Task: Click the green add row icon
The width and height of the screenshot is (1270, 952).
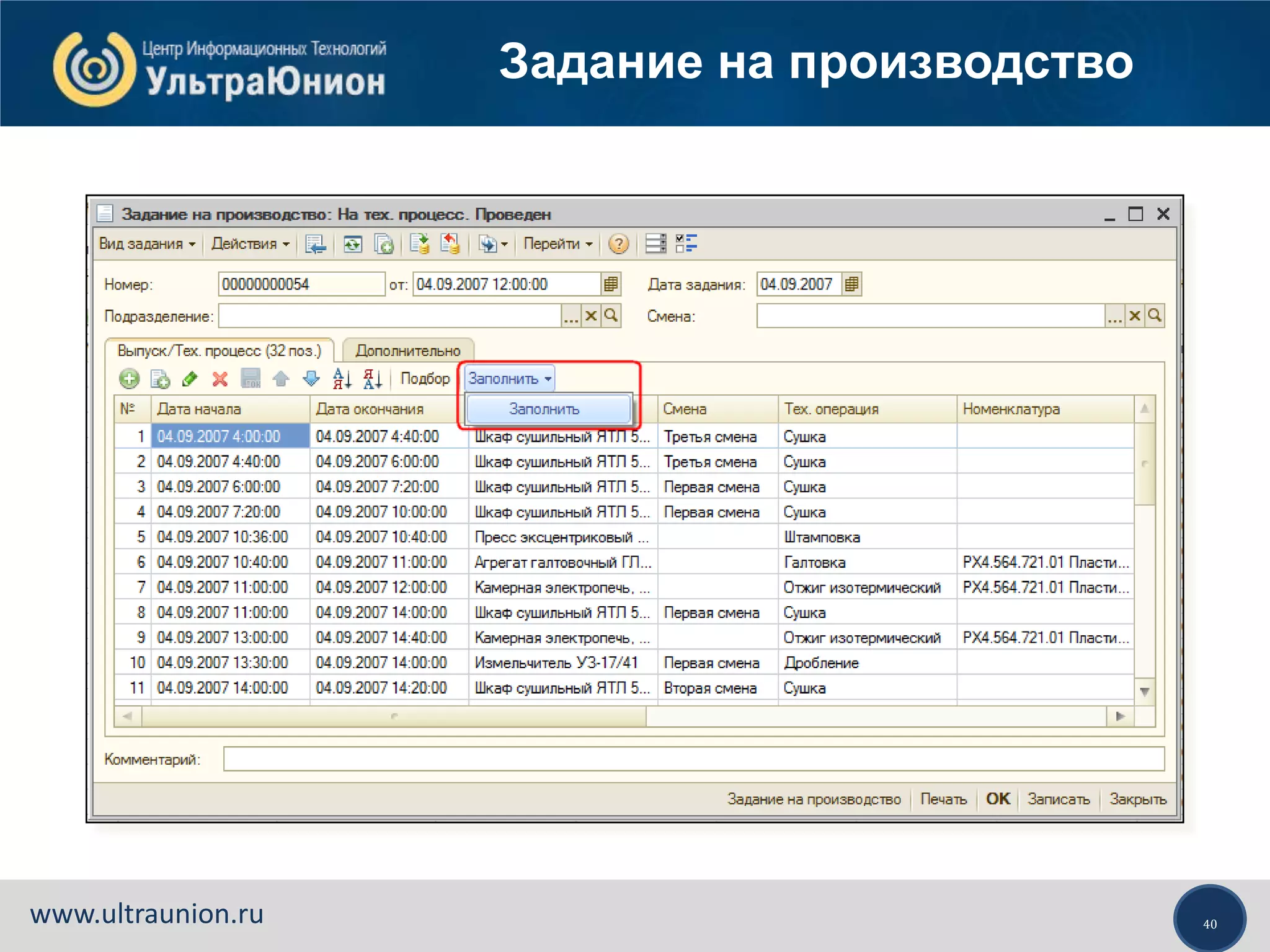Action: pos(129,379)
